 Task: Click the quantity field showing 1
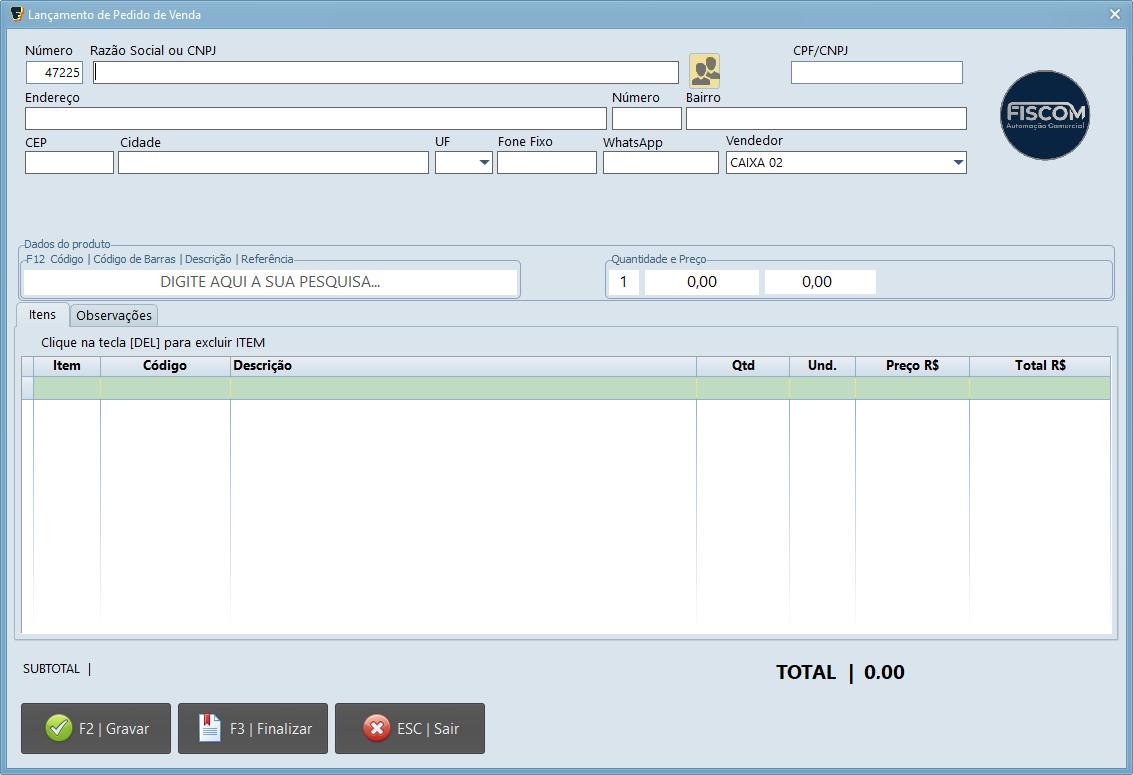point(623,282)
